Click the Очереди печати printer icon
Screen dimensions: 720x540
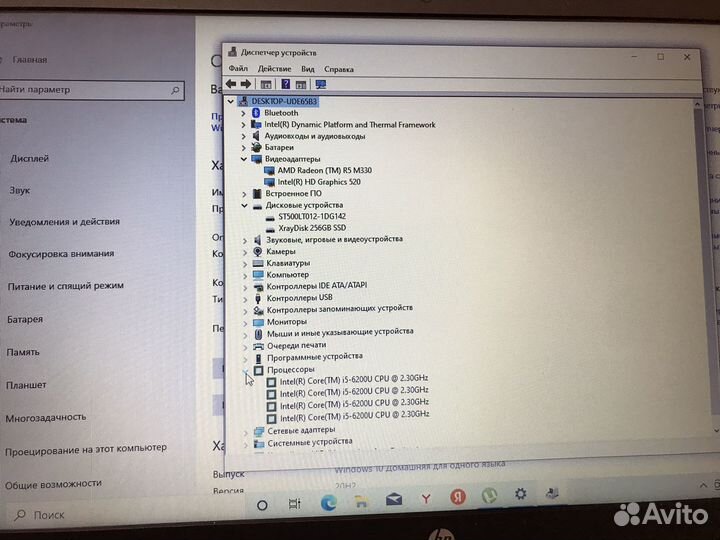(259, 346)
